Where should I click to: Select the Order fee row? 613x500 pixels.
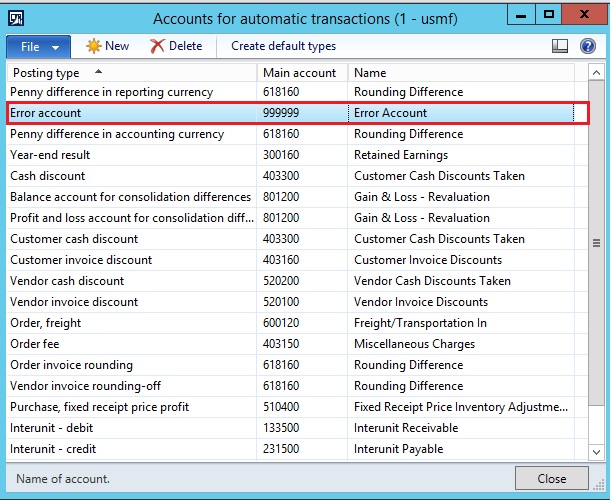[x=130, y=344]
